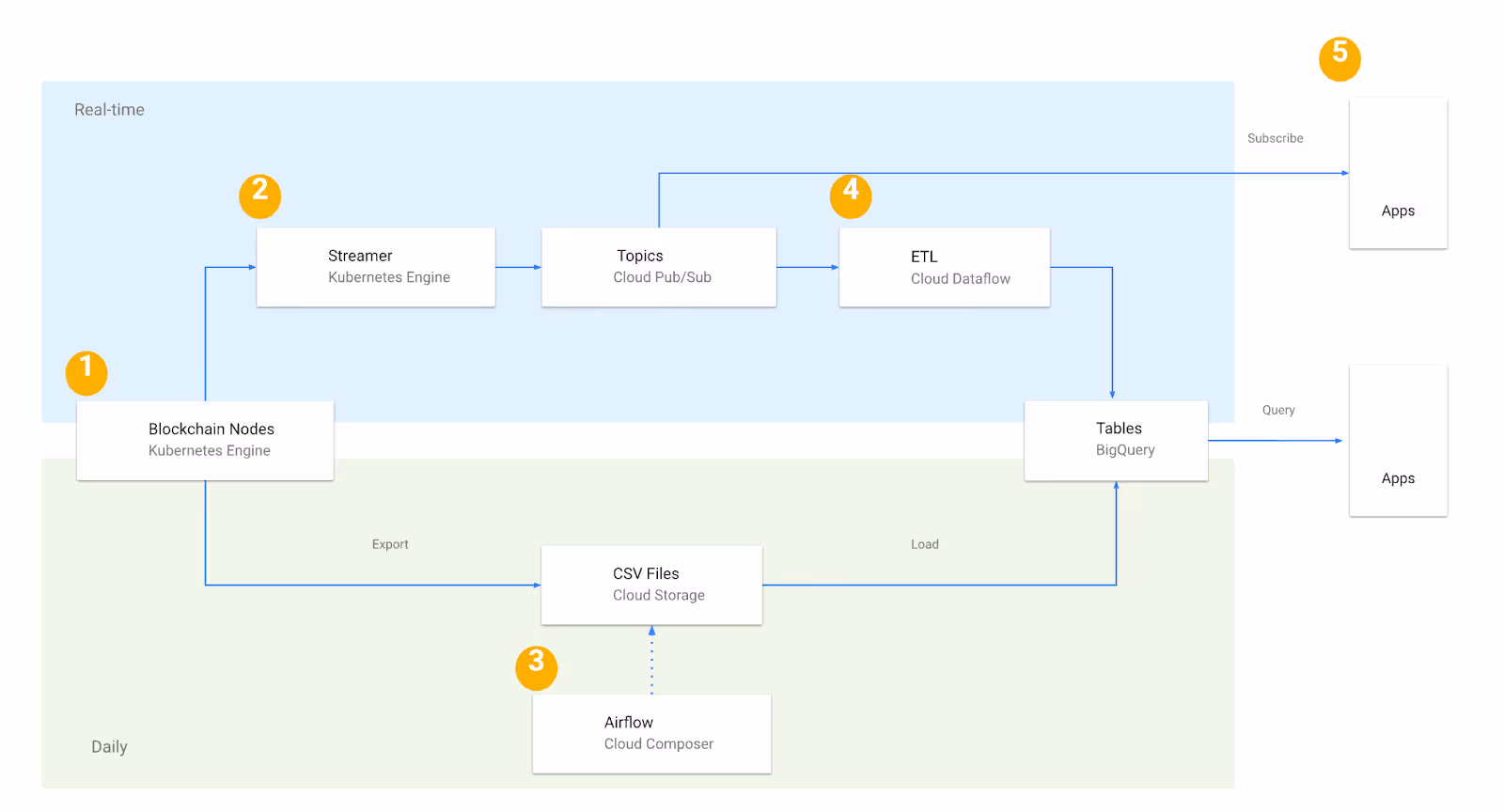1504x812 pixels.
Task: Click the Export arrow label
Action: [390, 544]
